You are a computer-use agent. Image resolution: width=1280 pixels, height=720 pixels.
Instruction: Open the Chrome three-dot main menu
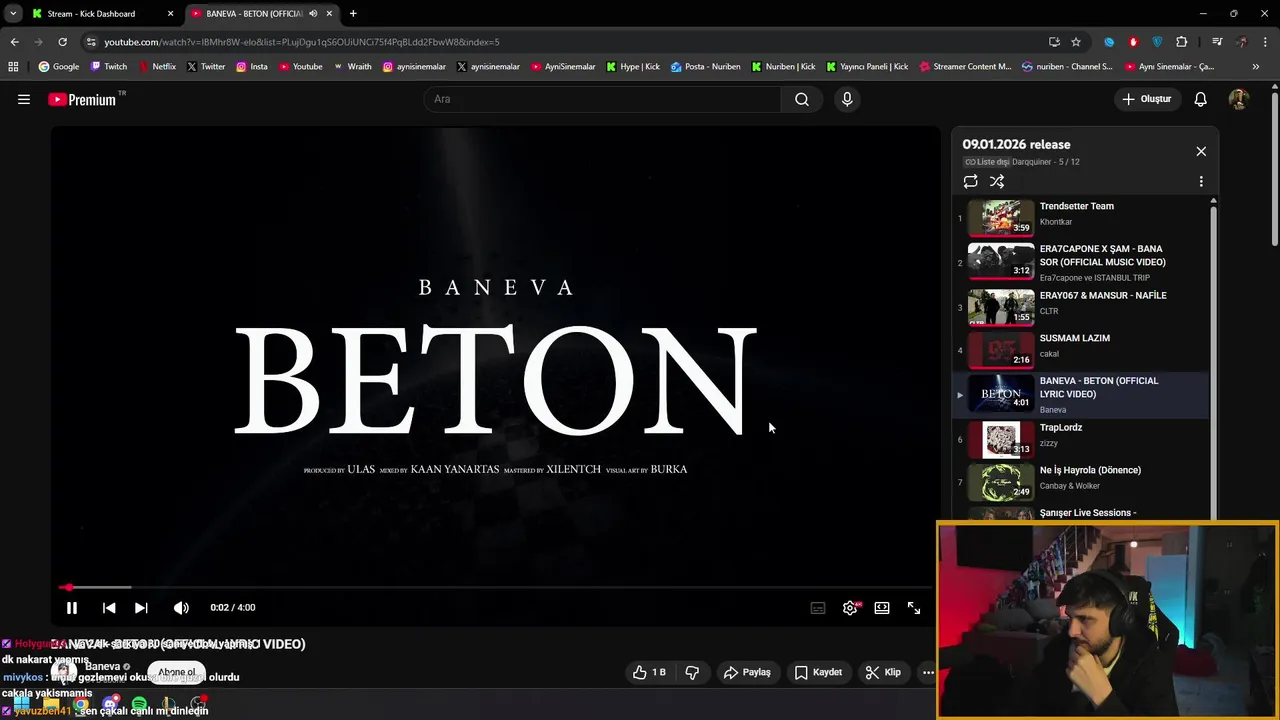[1265, 42]
